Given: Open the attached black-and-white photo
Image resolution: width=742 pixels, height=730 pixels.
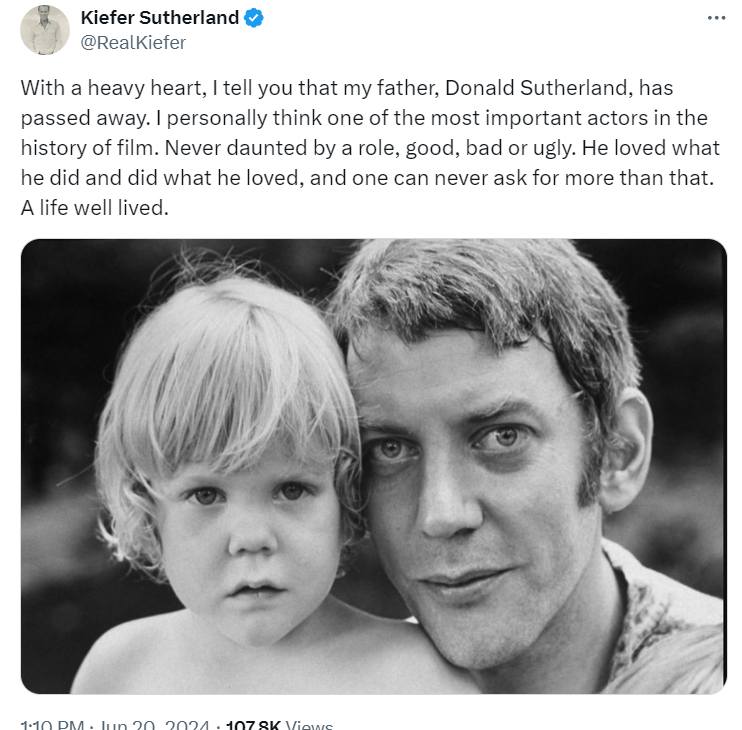Looking at the screenshot, I should point(373,466).
